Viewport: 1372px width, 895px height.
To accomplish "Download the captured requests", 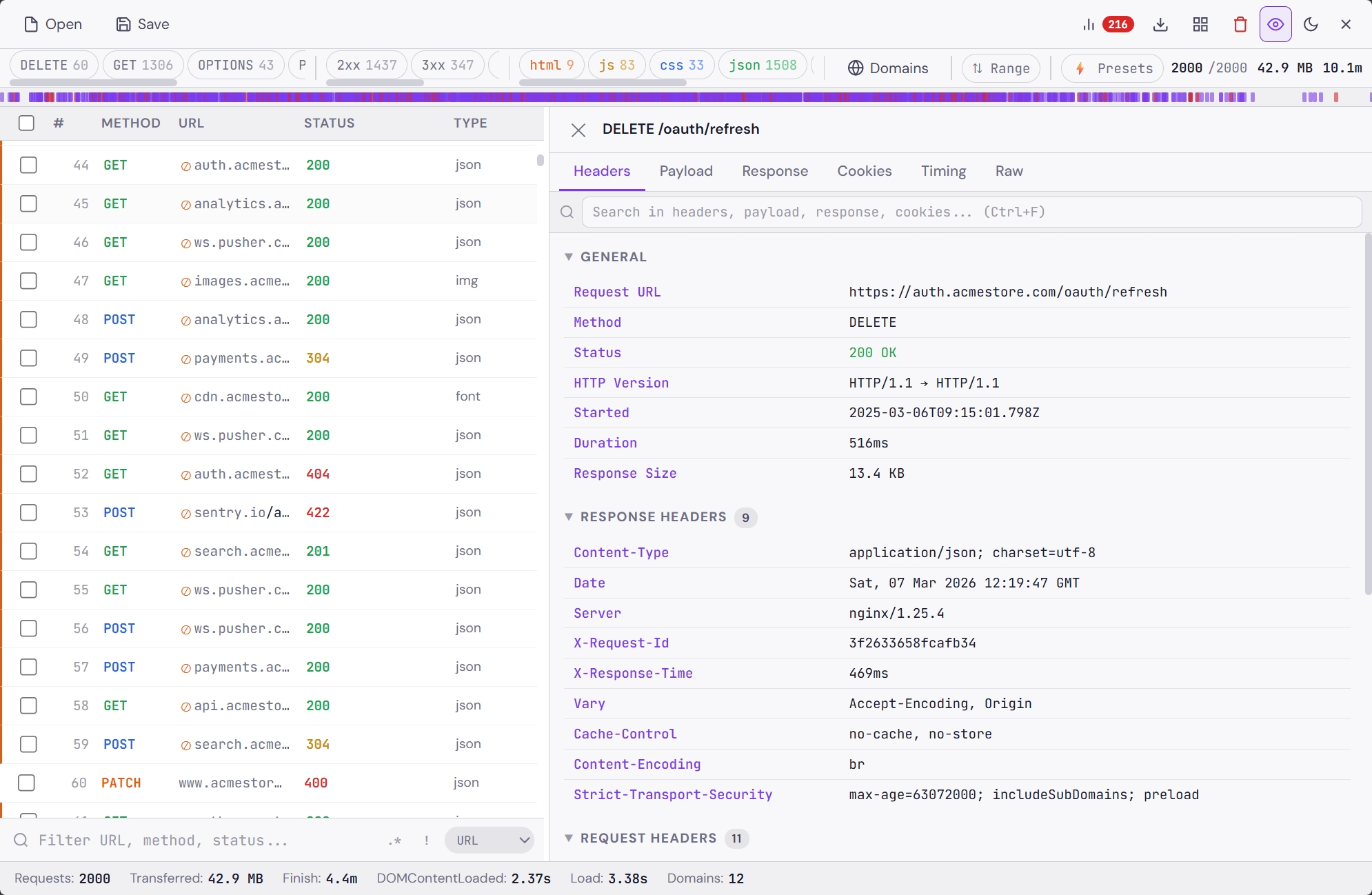I will (1161, 24).
